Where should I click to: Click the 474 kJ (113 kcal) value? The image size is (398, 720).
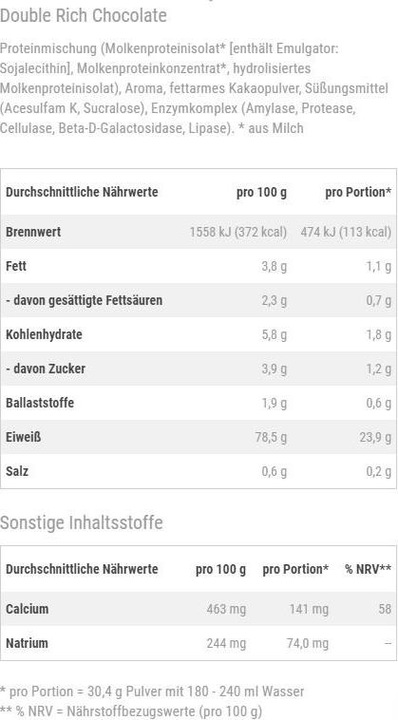(346, 232)
